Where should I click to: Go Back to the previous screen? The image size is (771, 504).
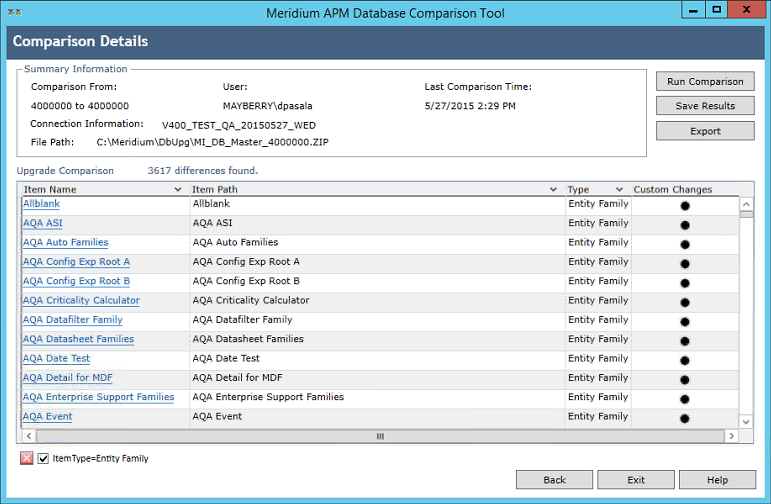554,480
